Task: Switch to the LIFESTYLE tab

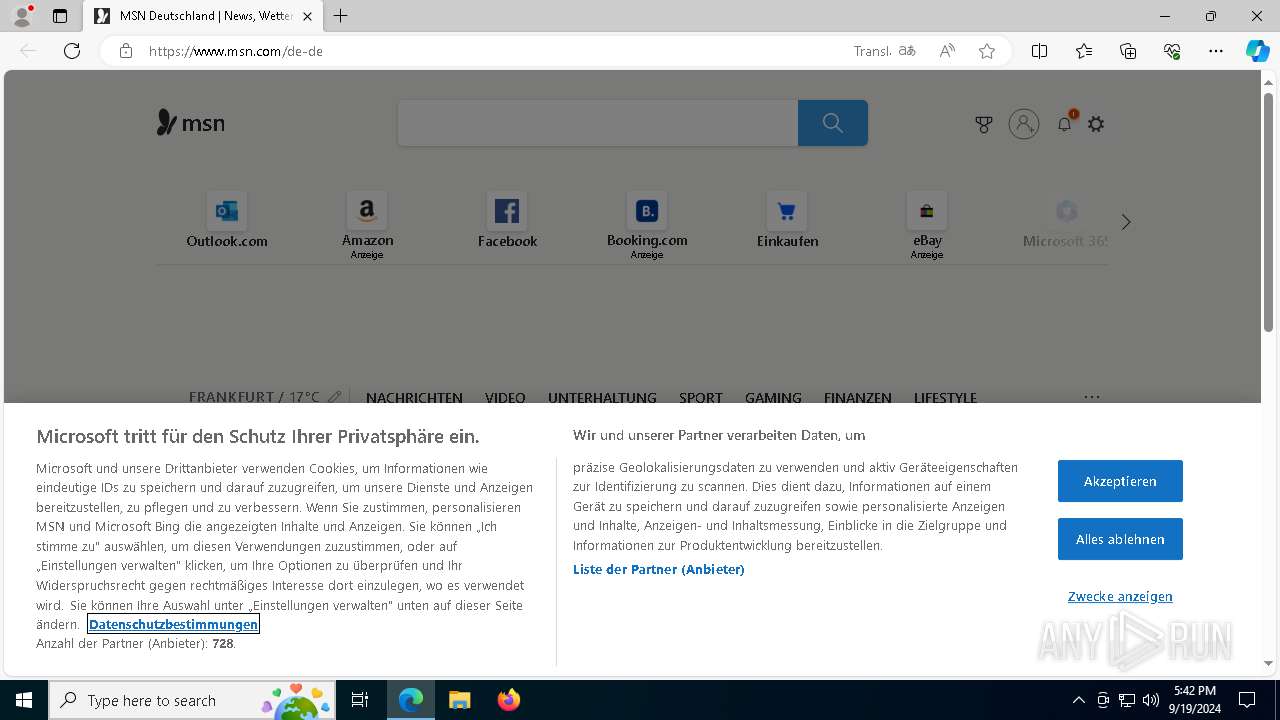Action: click(x=945, y=397)
